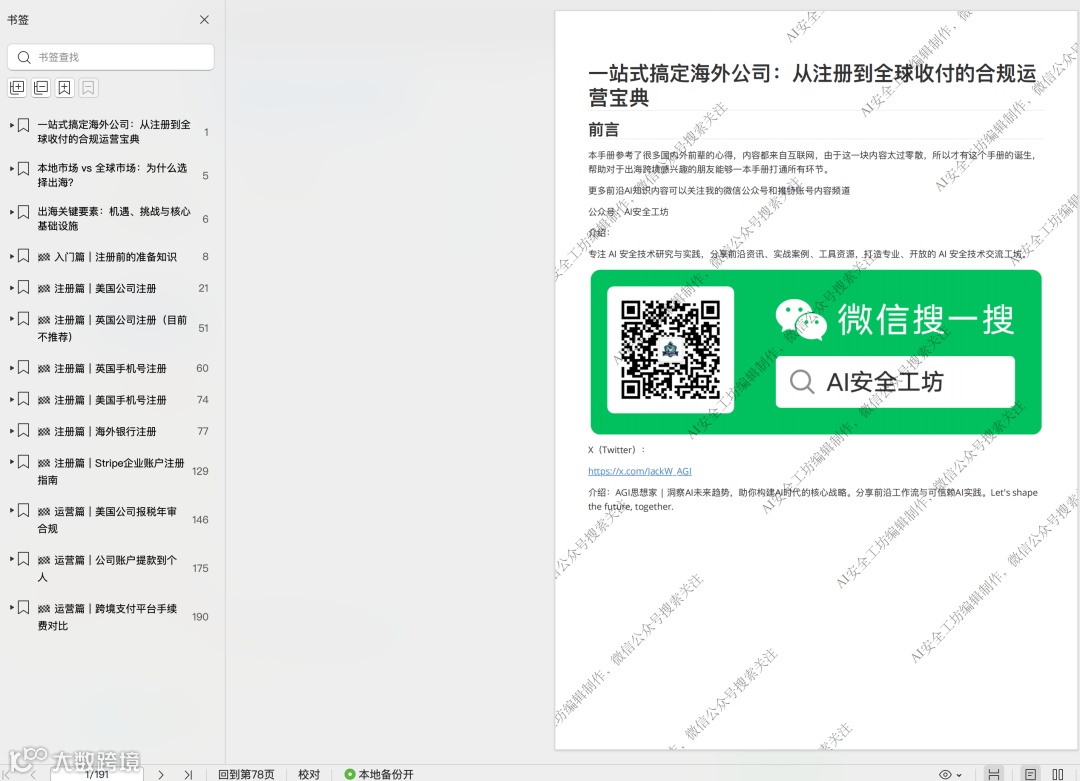Expand bookmark 入门篇 注册前的准备知识
Viewport: 1080px width, 781px height.
[x=12, y=256]
